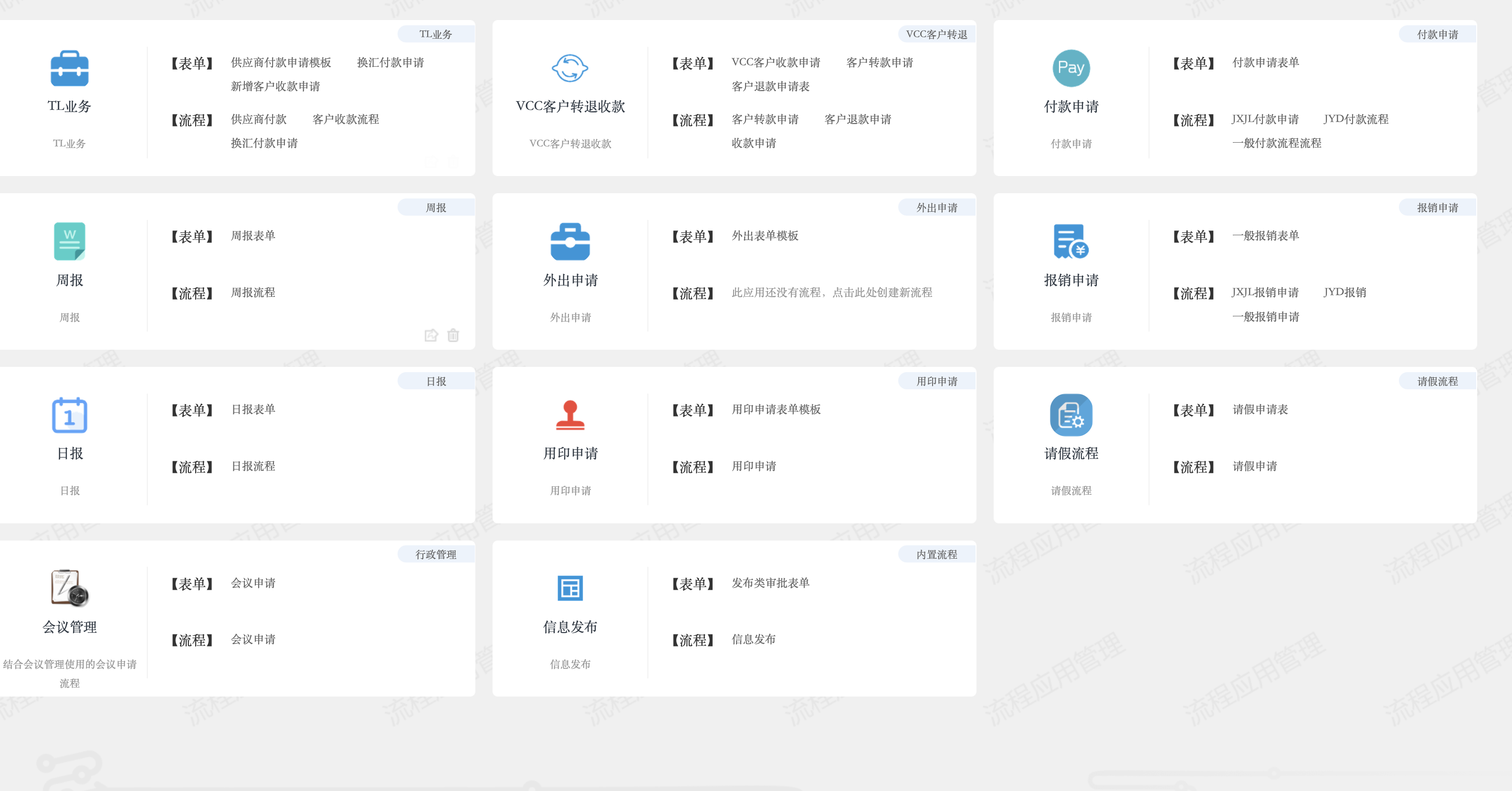This screenshot has height=791, width=1512.
Task: Click the 请假流程 form-gear icon
Action: click(1071, 415)
